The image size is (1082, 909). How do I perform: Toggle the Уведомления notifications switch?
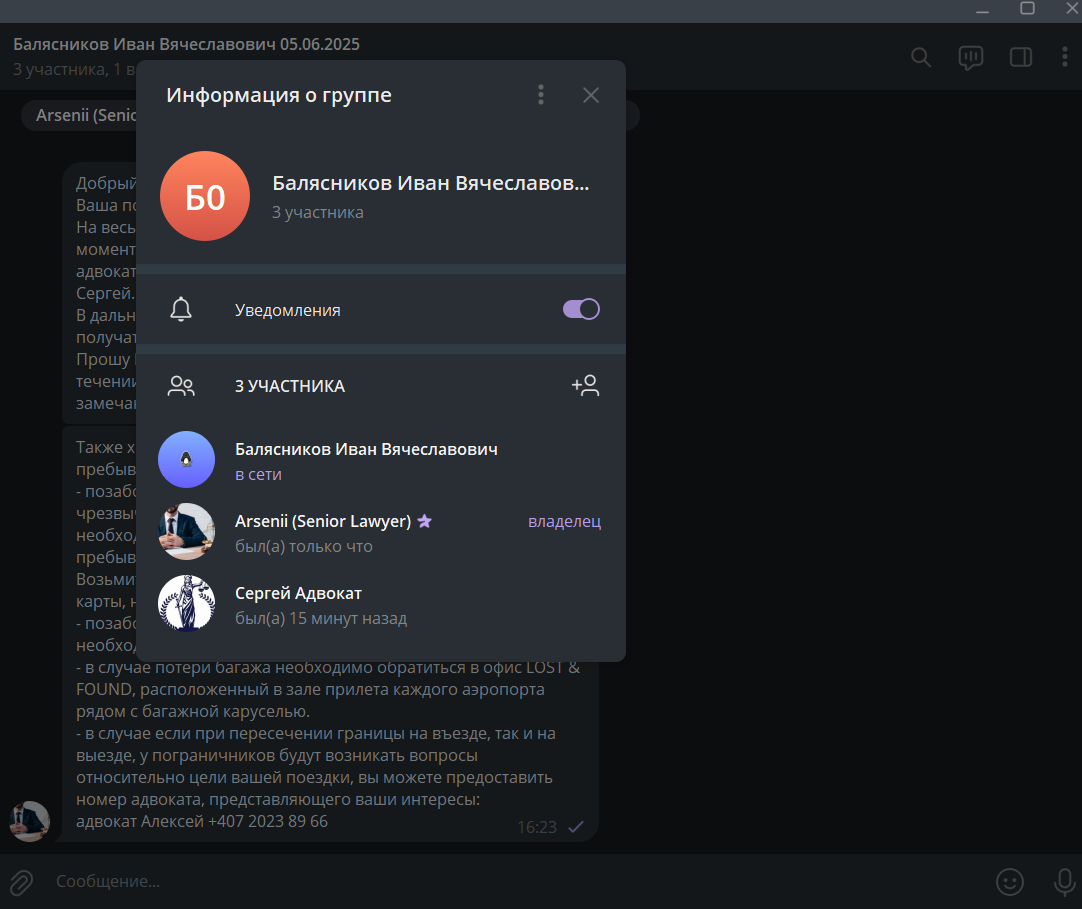pos(581,309)
